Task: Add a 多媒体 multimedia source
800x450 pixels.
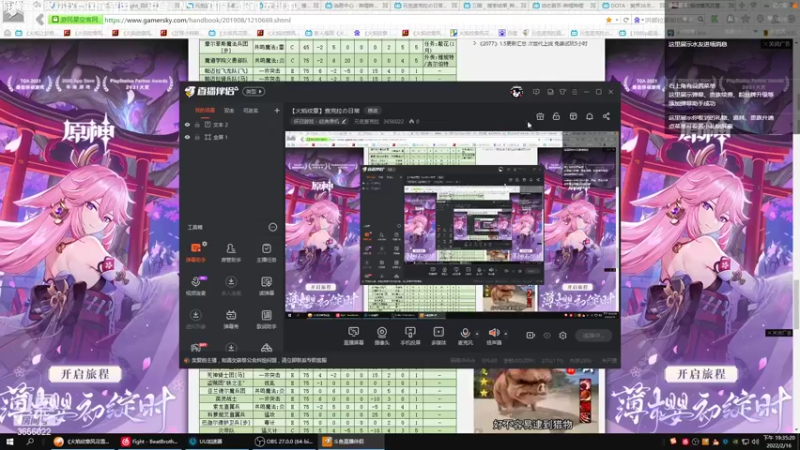Action: [439, 336]
